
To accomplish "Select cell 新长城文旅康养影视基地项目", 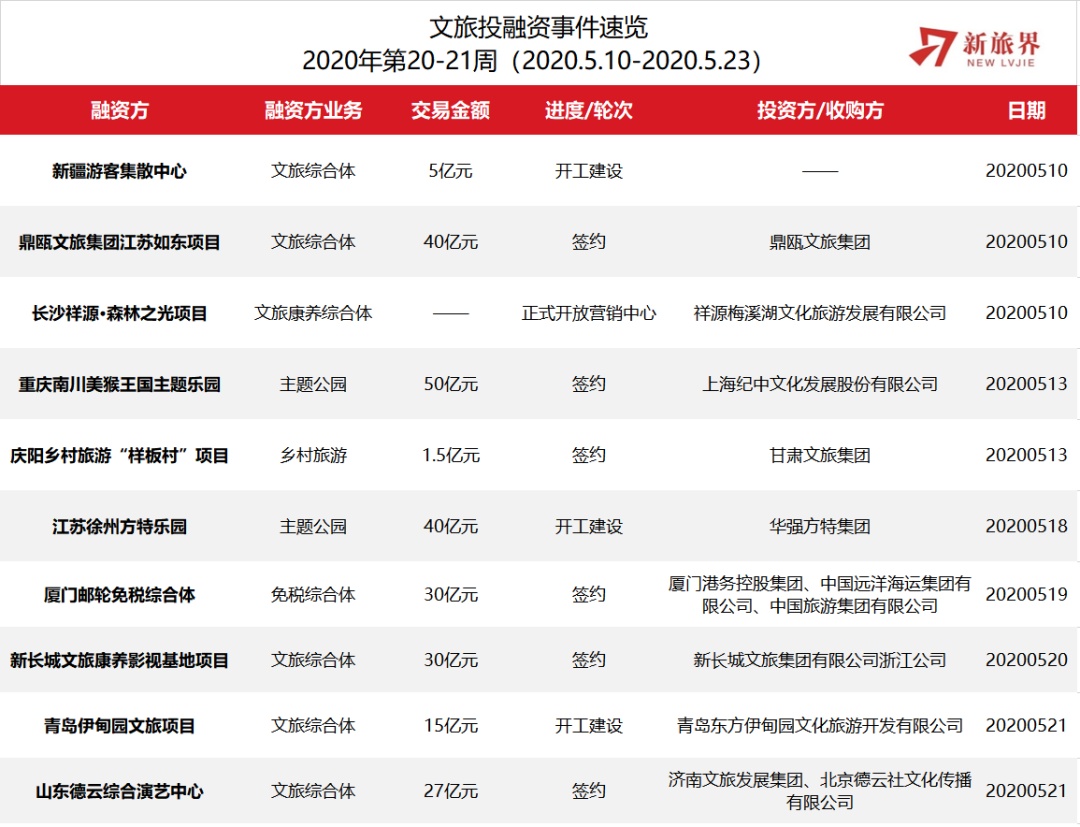I will tap(119, 660).
